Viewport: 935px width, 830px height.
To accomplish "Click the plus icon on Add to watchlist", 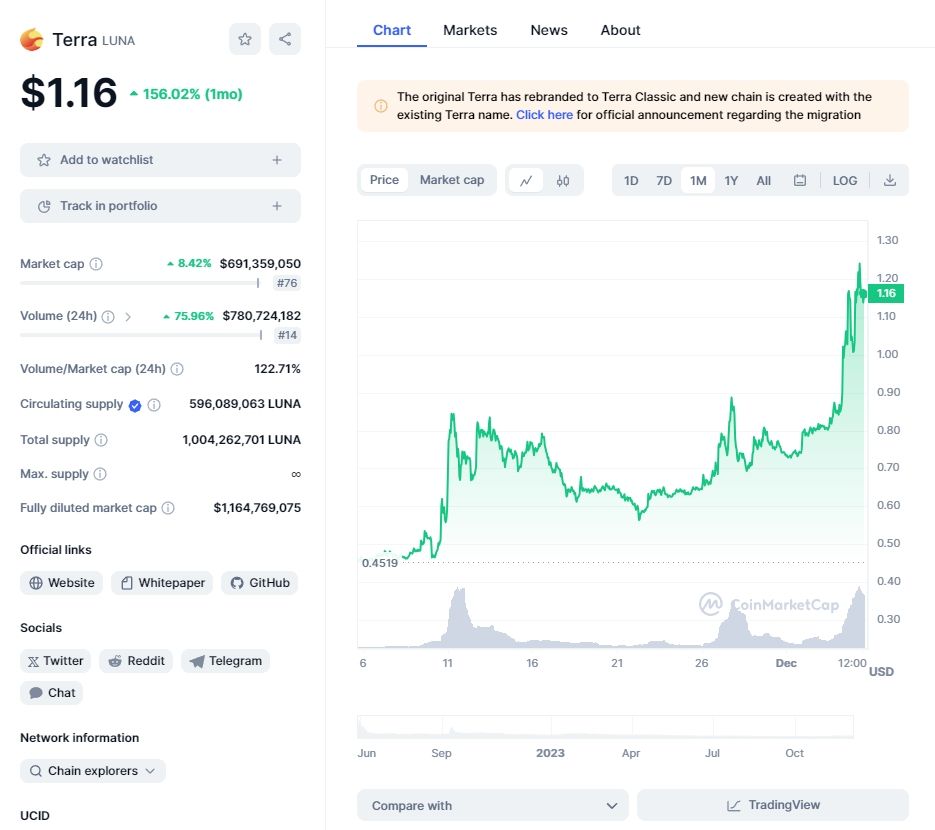I will pos(277,160).
